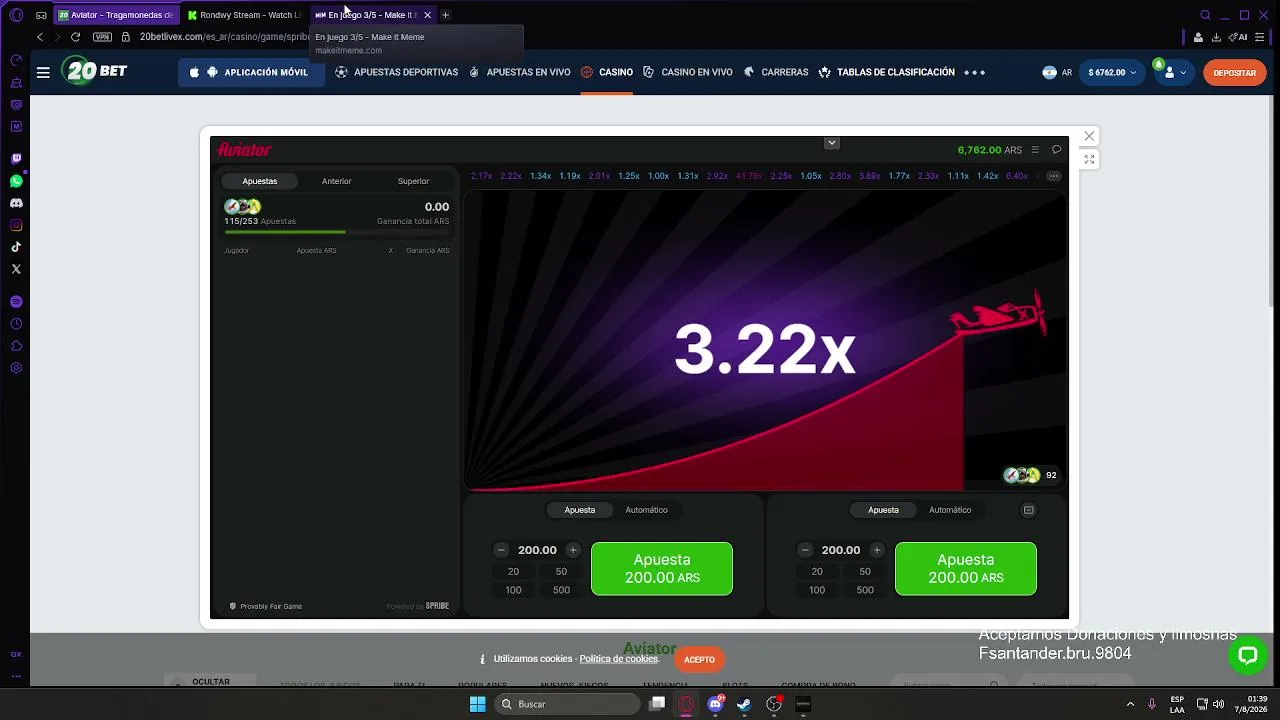Open browser downloads icon
1280x720 pixels.
pyautogui.click(x=1216, y=37)
